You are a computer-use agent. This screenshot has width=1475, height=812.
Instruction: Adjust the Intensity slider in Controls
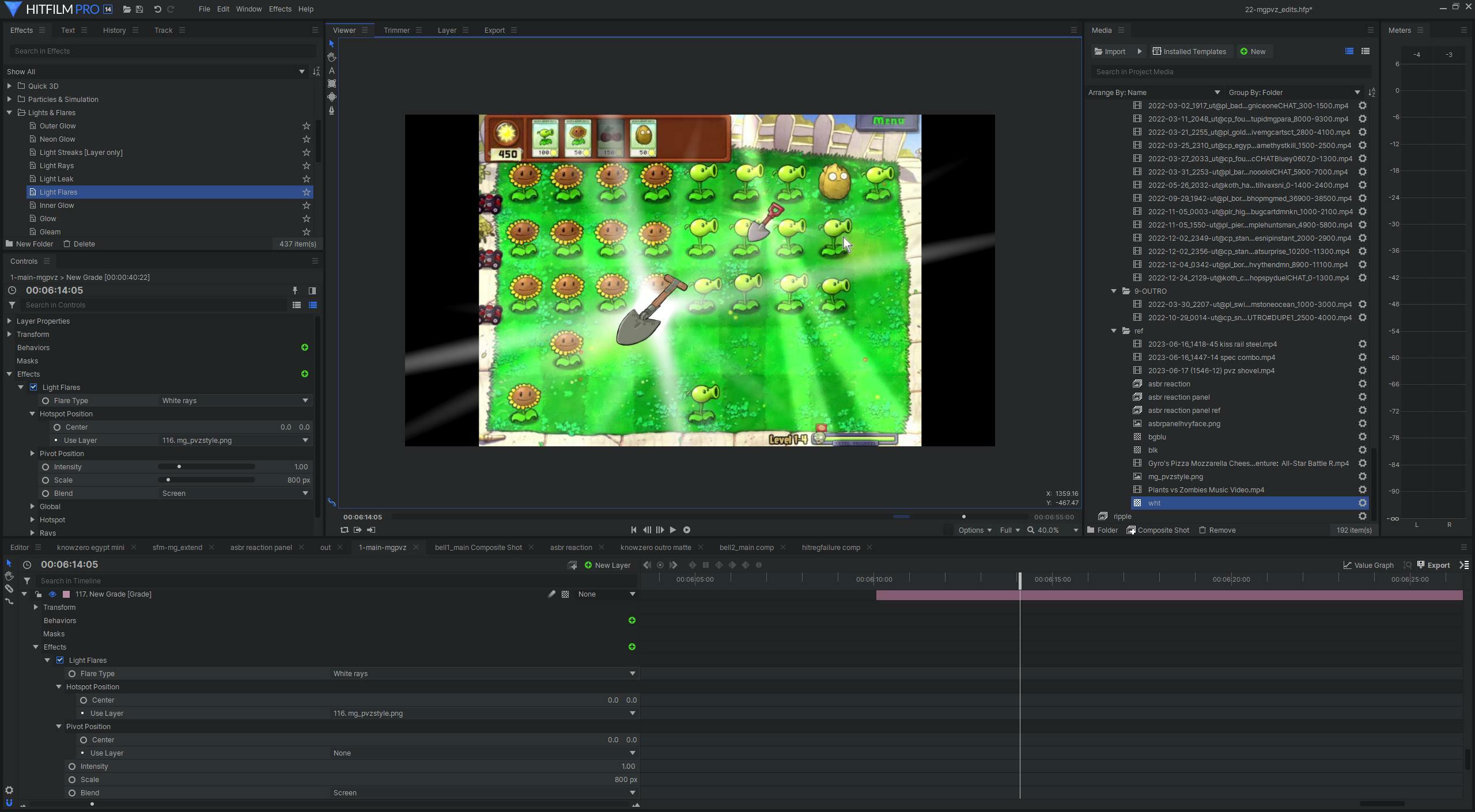207,467
